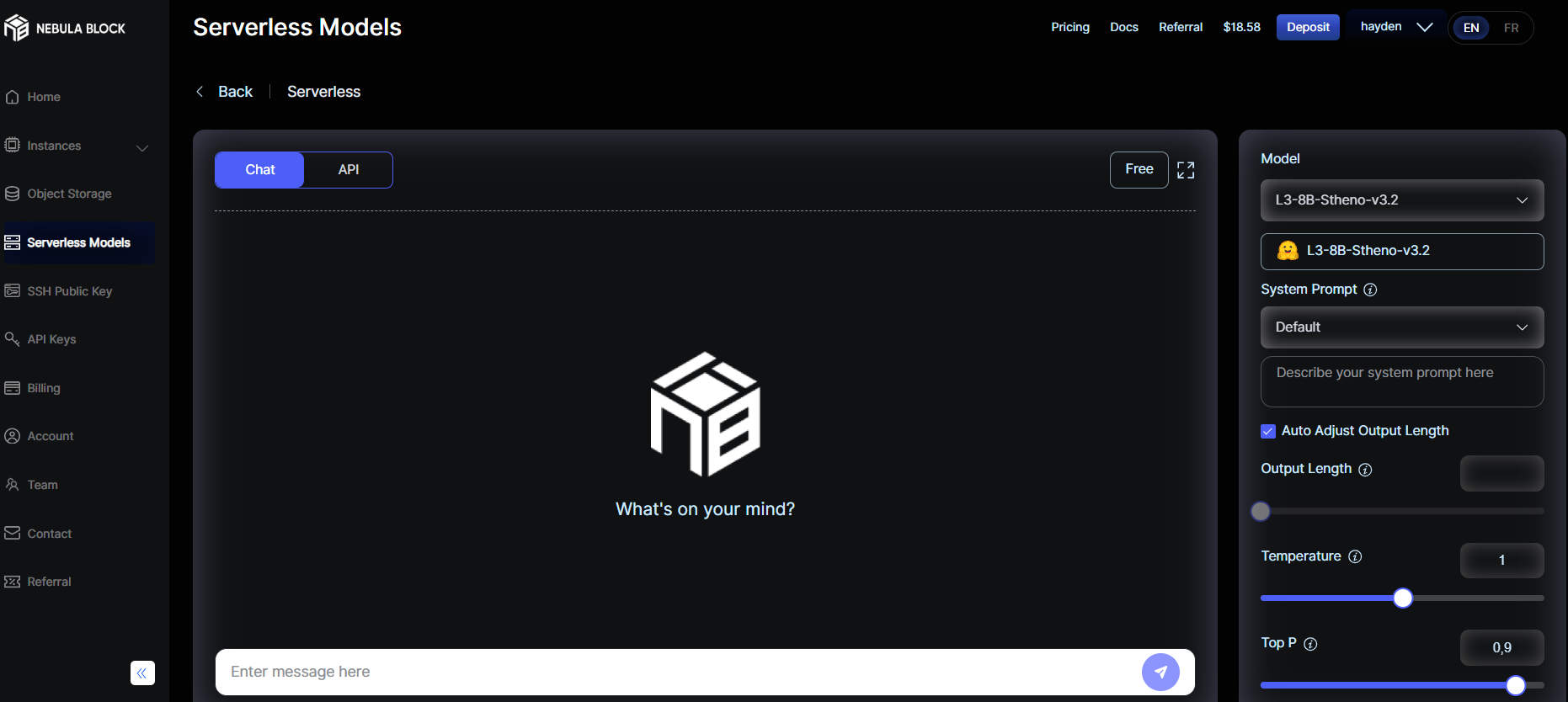Uncheck Auto Adjust Output Length checkbox
The height and width of the screenshot is (702, 1568).
point(1268,431)
